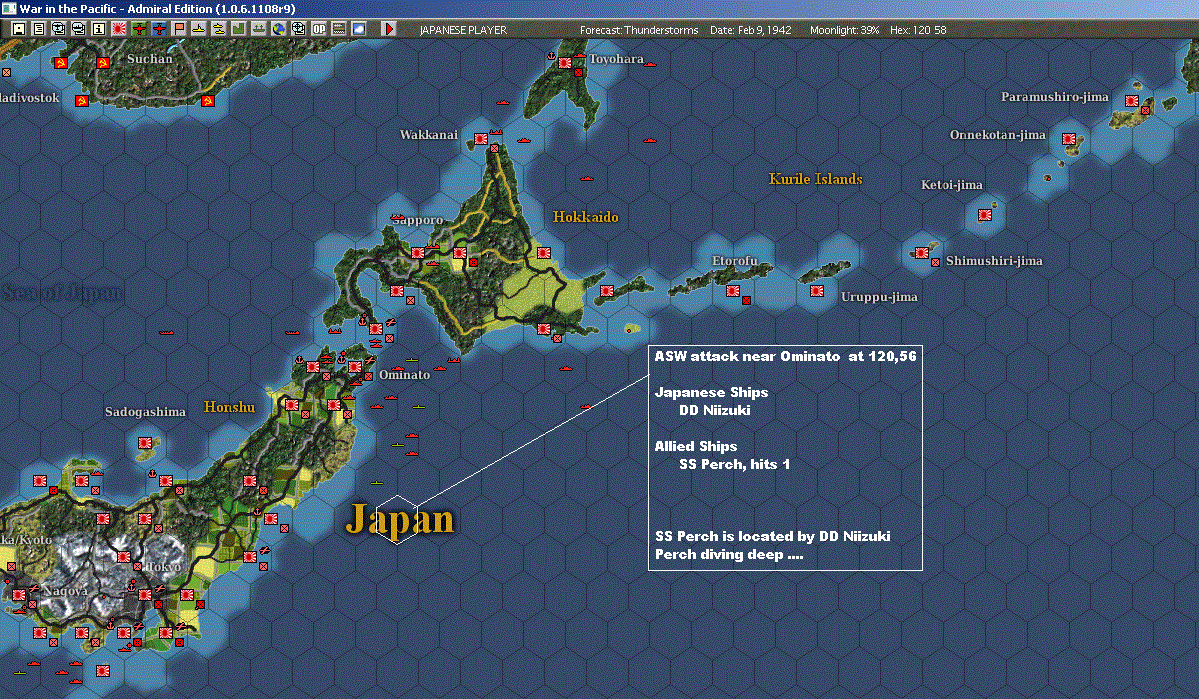Open the information 'i' toolbar icon

[x=99, y=29]
